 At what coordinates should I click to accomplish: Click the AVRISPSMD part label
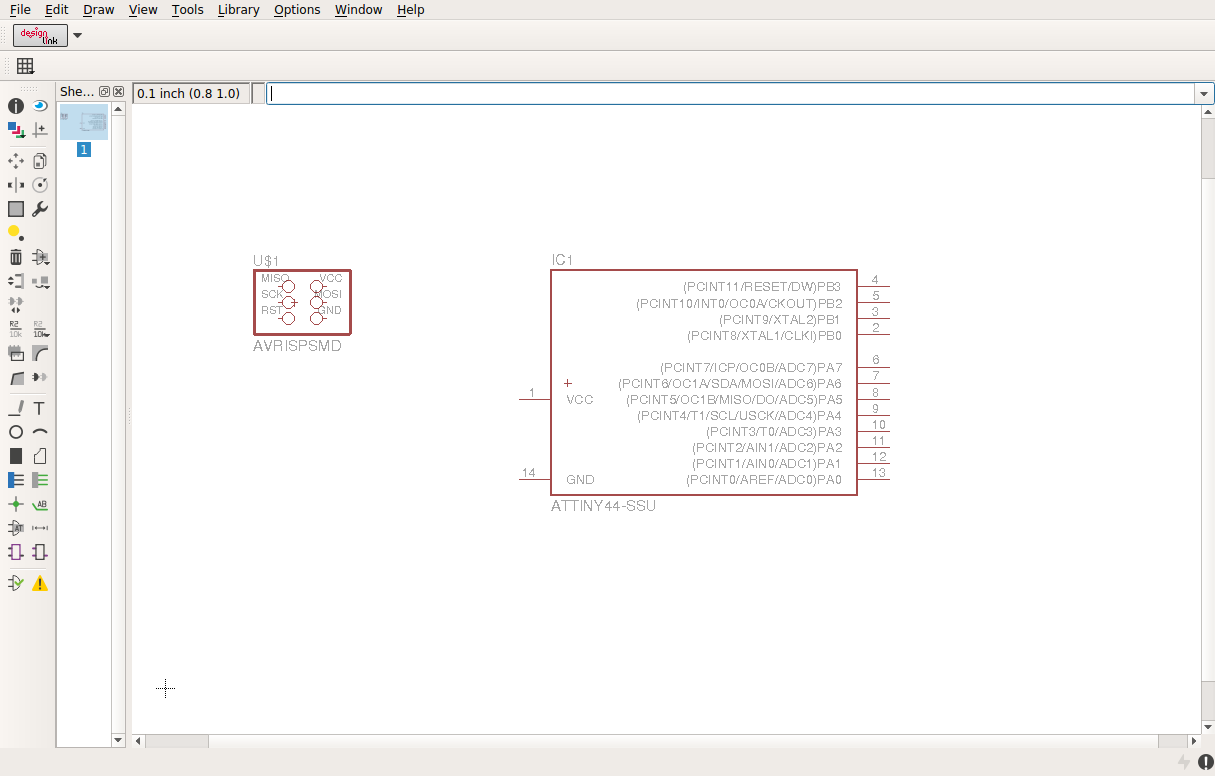click(x=297, y=346)
